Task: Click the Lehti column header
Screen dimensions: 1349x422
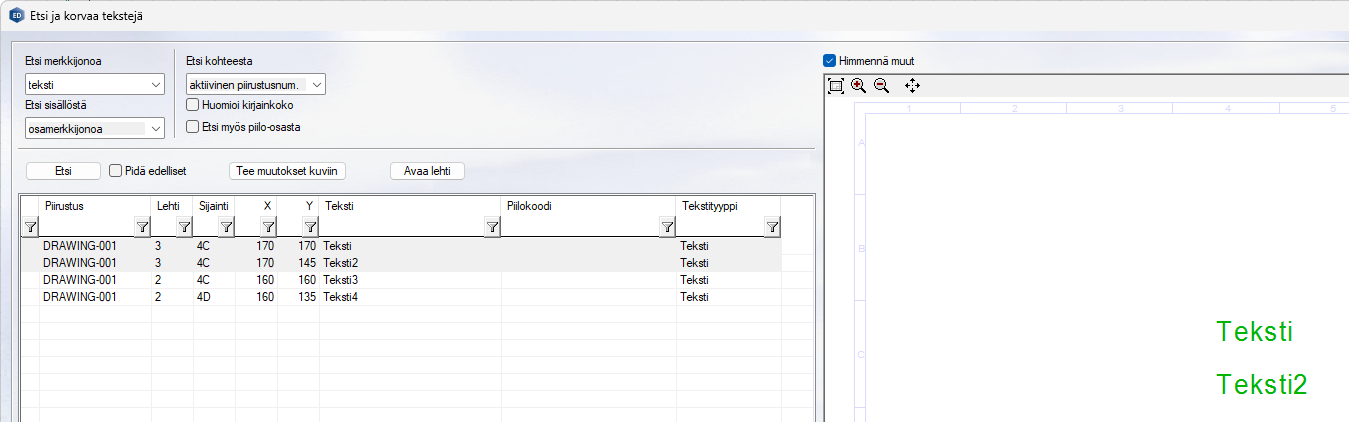Action: click(172, 206)
